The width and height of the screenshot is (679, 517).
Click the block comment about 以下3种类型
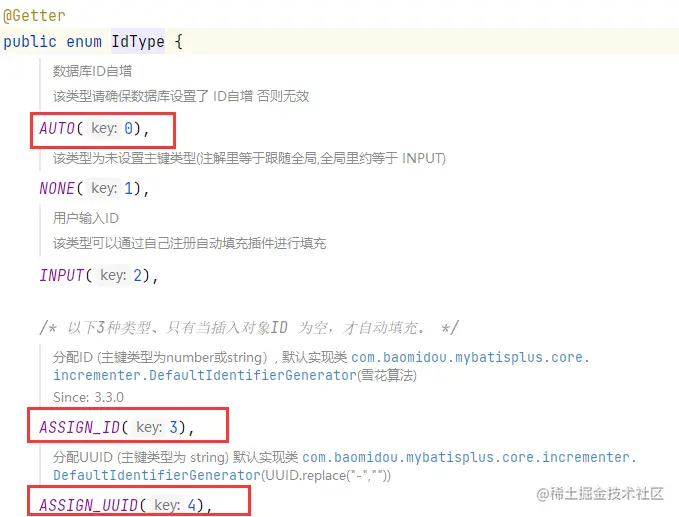249,327
